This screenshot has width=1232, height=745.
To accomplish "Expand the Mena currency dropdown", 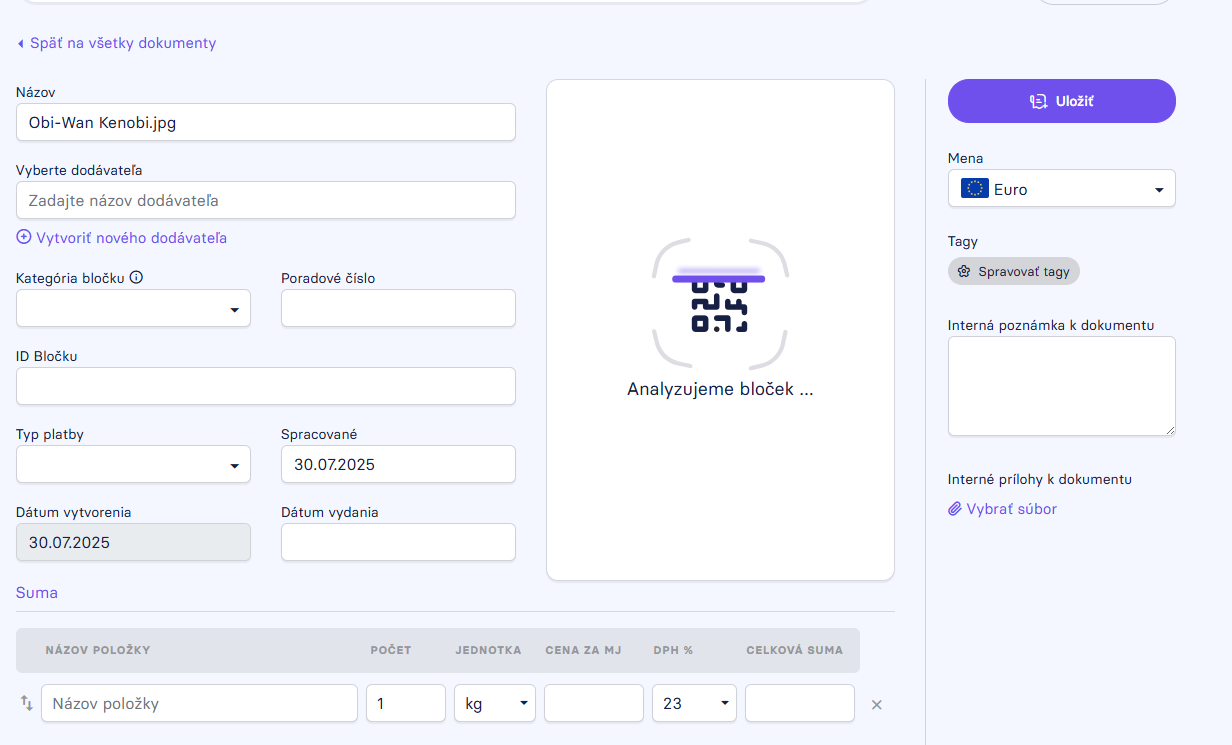I will (1062, 189).
